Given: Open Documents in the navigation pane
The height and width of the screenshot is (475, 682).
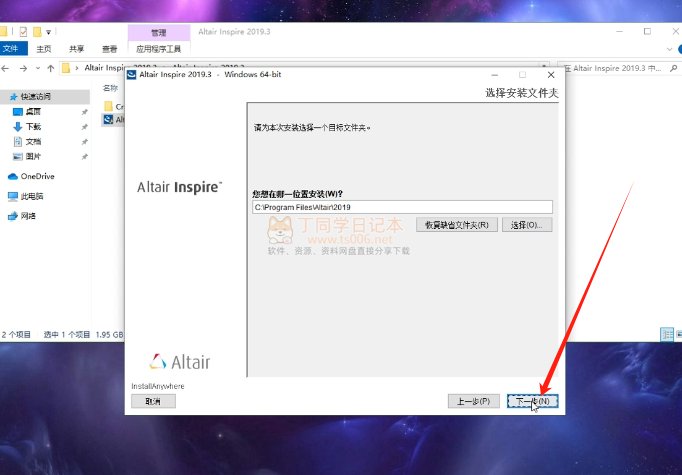Looking at the screenshot, I should point(33,141).
